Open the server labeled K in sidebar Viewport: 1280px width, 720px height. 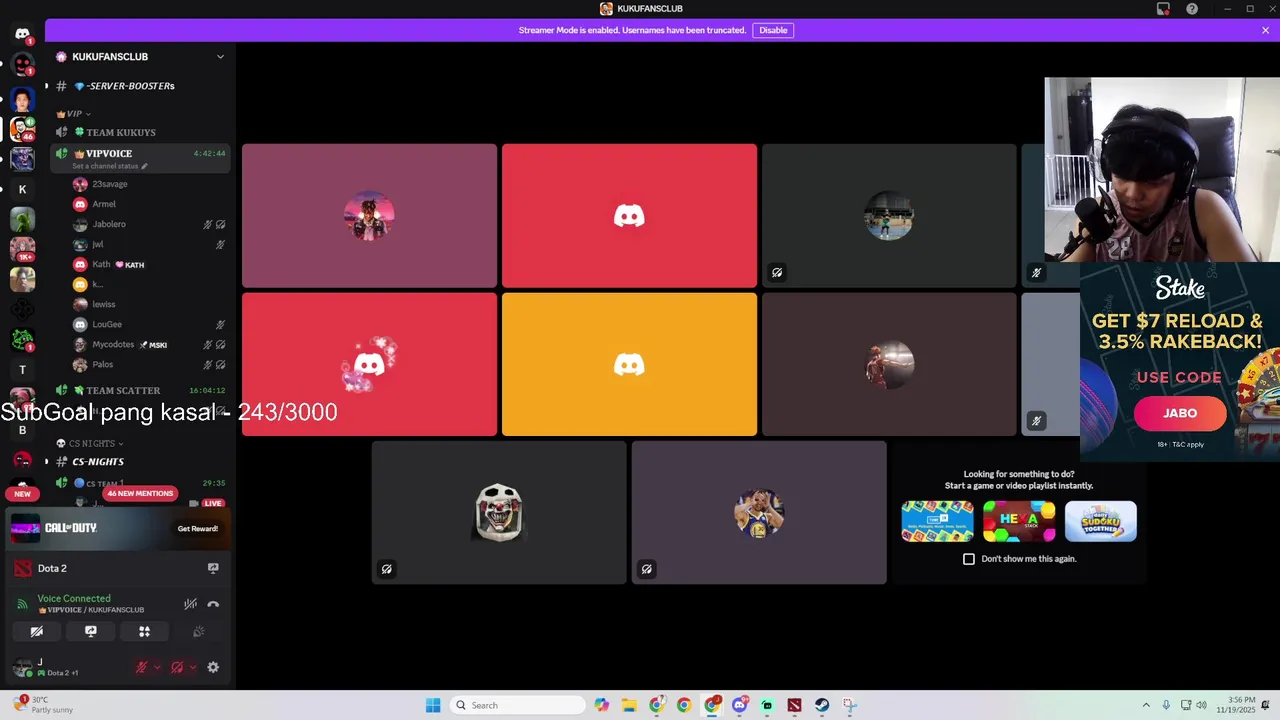[x=22, y=189]
